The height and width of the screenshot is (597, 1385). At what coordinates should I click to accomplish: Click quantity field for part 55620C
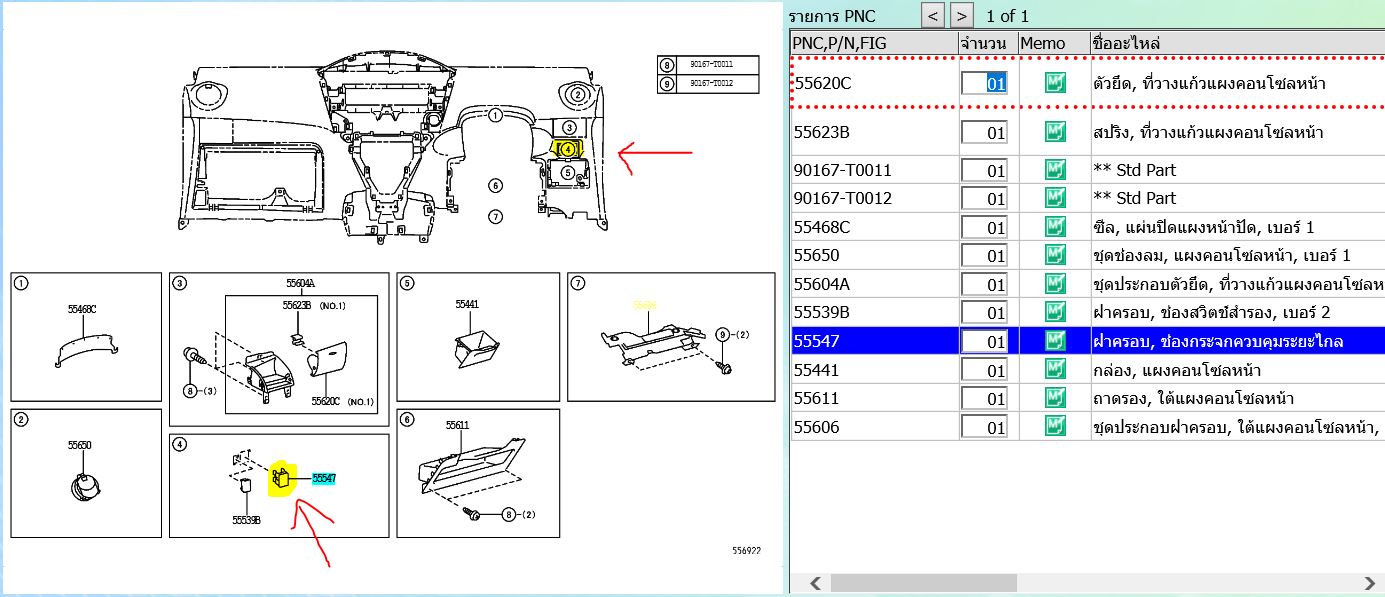(985, 83)
